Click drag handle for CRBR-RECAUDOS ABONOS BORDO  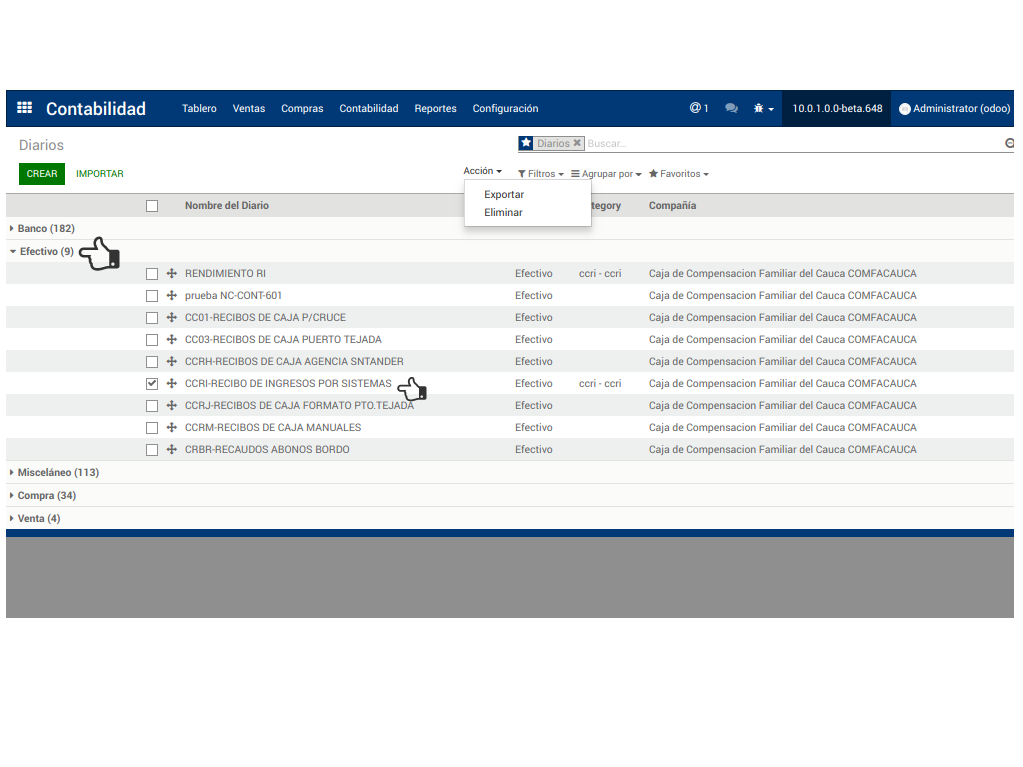pyautogui.click(x=172, y=450)
